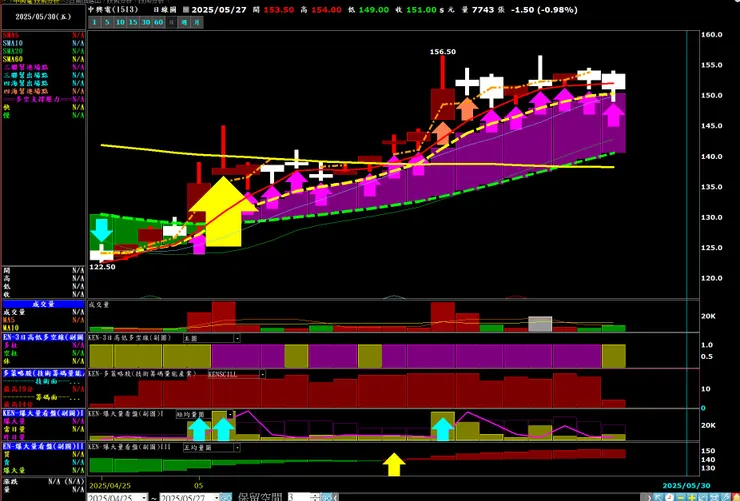Screen dimensions: 740x501
Task: Click the horizontal chart scrollbar track
Action: [x=491, y=498]
